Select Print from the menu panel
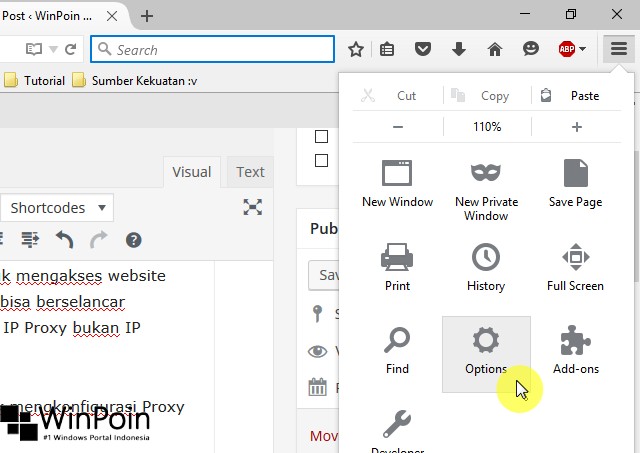 pos(397,267)
